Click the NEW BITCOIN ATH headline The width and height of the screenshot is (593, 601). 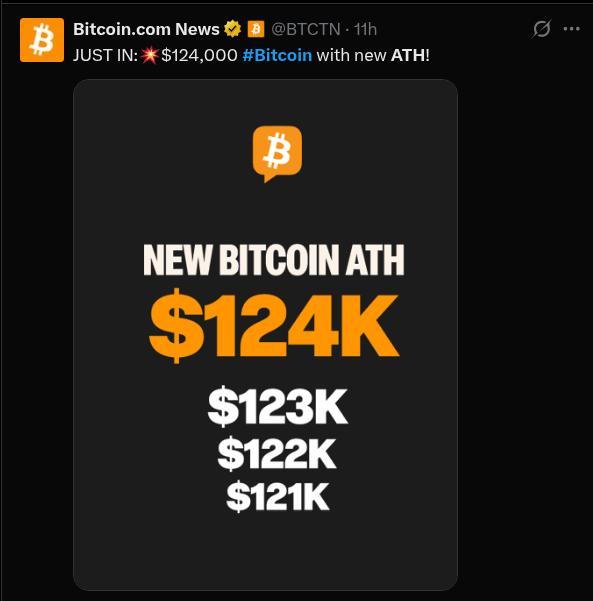[x=274, y=260]
